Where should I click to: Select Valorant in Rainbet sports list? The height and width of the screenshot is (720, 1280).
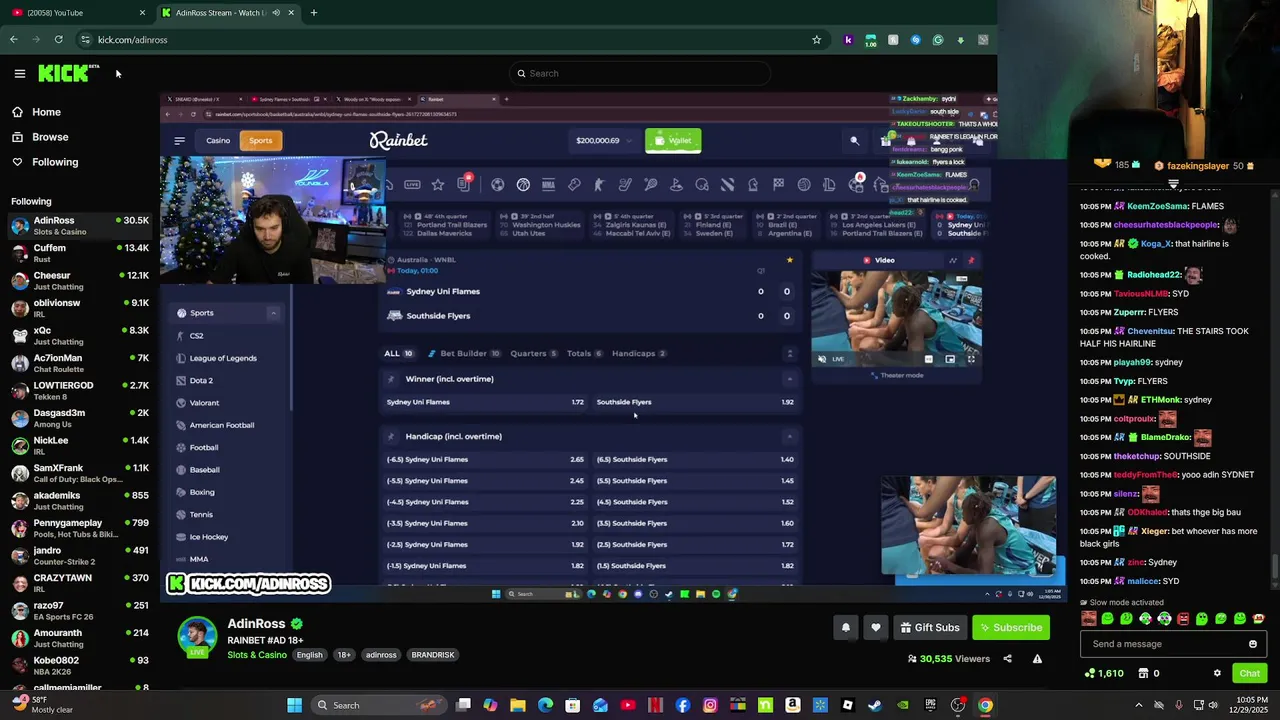point(204,403)
